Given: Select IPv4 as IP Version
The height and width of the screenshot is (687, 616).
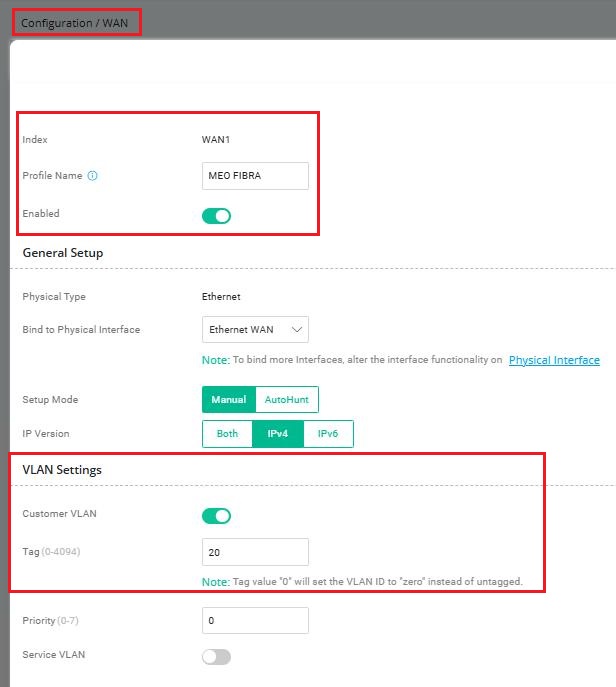Looking at the screenshot, I should 277,434.
